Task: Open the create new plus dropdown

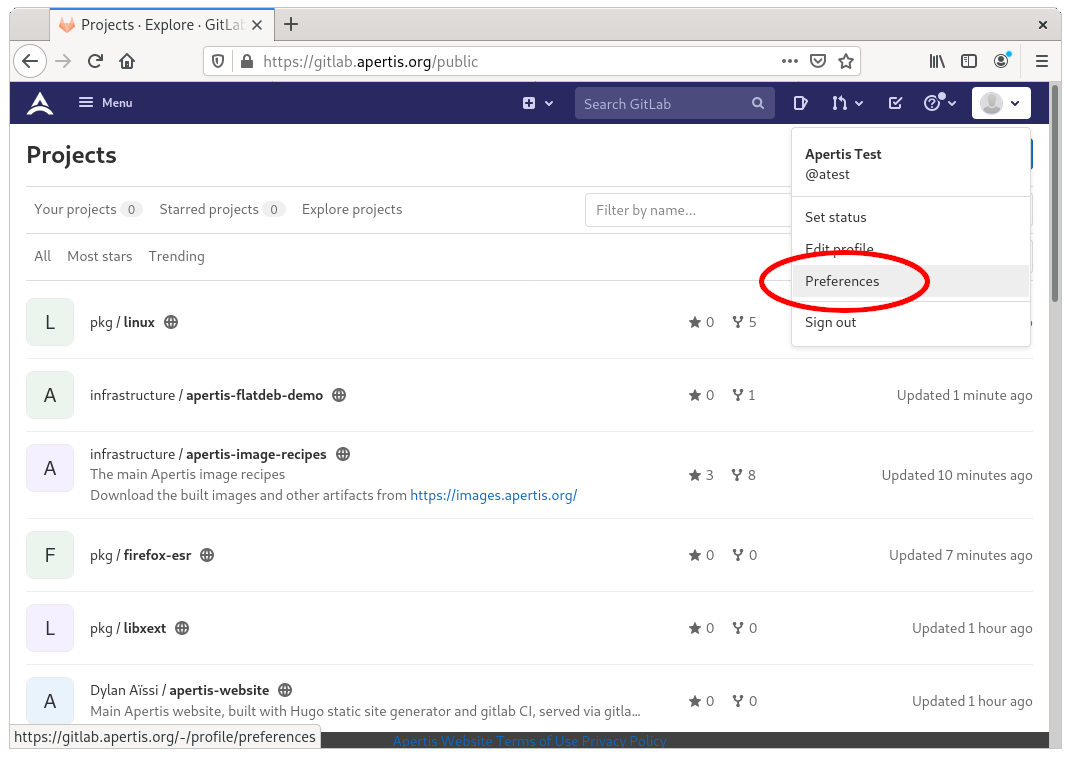Action: pyautogui.click(x=538, y=103)
